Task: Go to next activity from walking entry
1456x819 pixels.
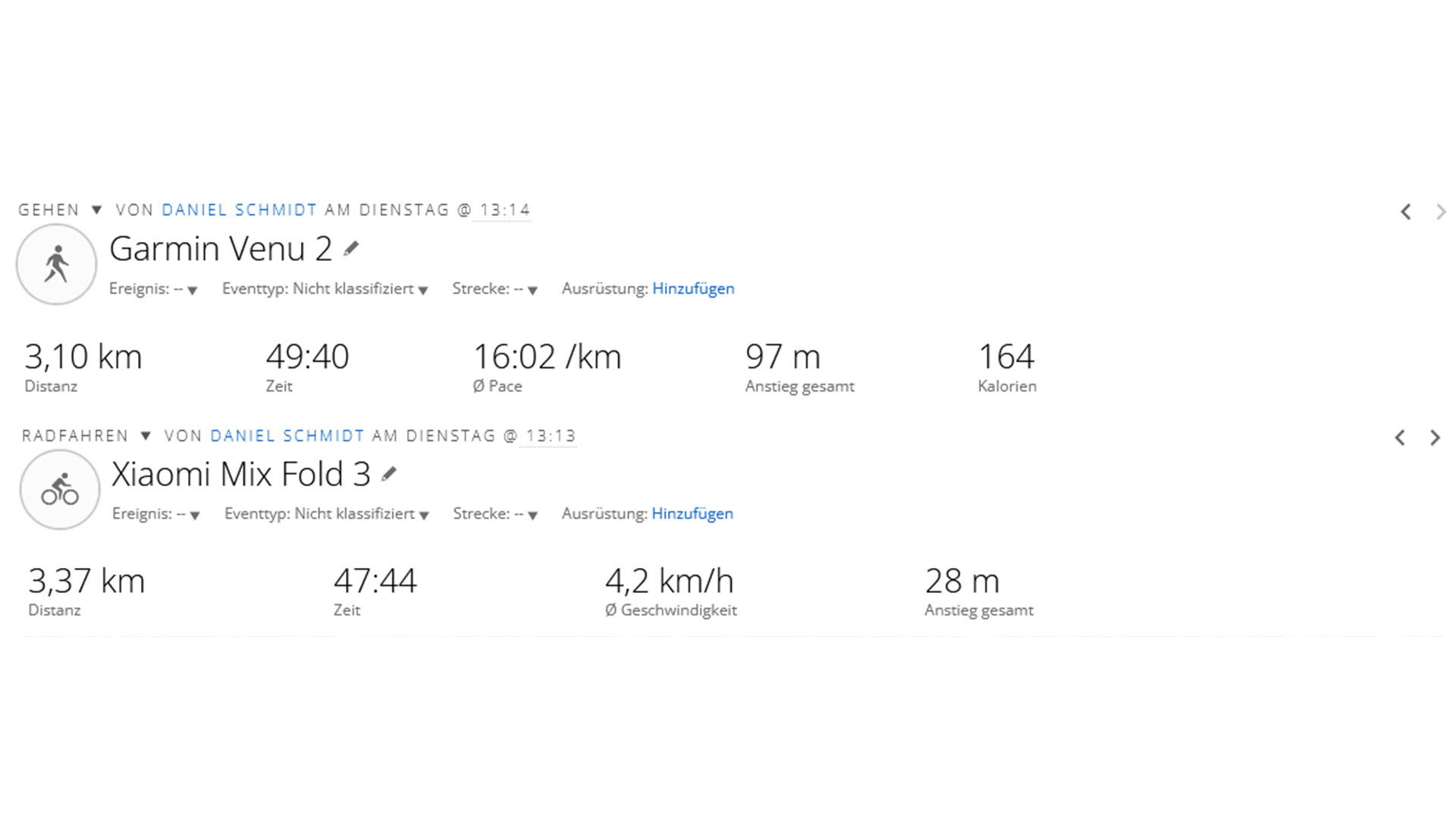Action: click(1440, 212)
